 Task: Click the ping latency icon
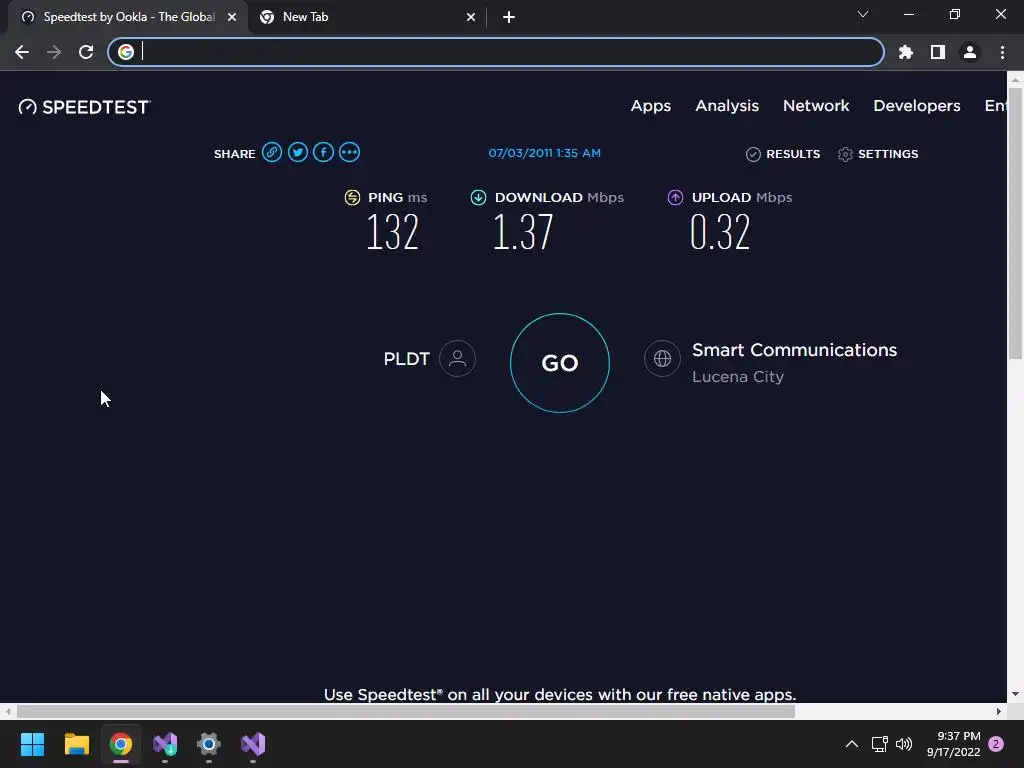(x=352, y=197)
